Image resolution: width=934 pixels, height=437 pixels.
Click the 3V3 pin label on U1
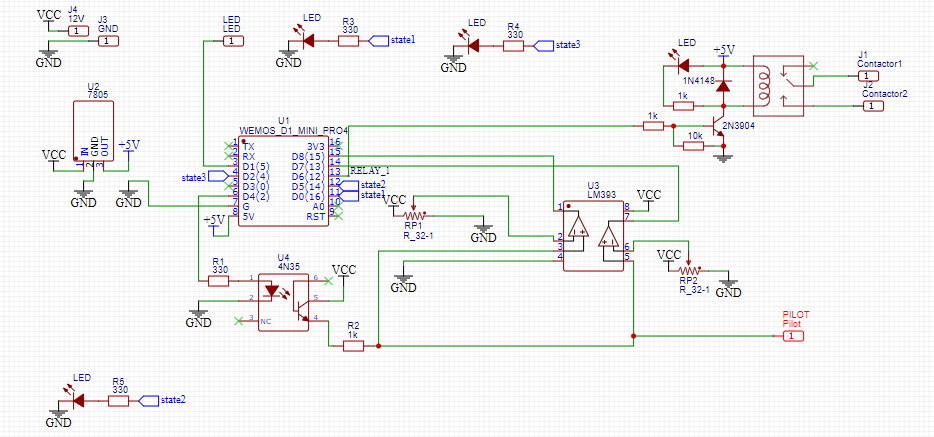(316, 146)
